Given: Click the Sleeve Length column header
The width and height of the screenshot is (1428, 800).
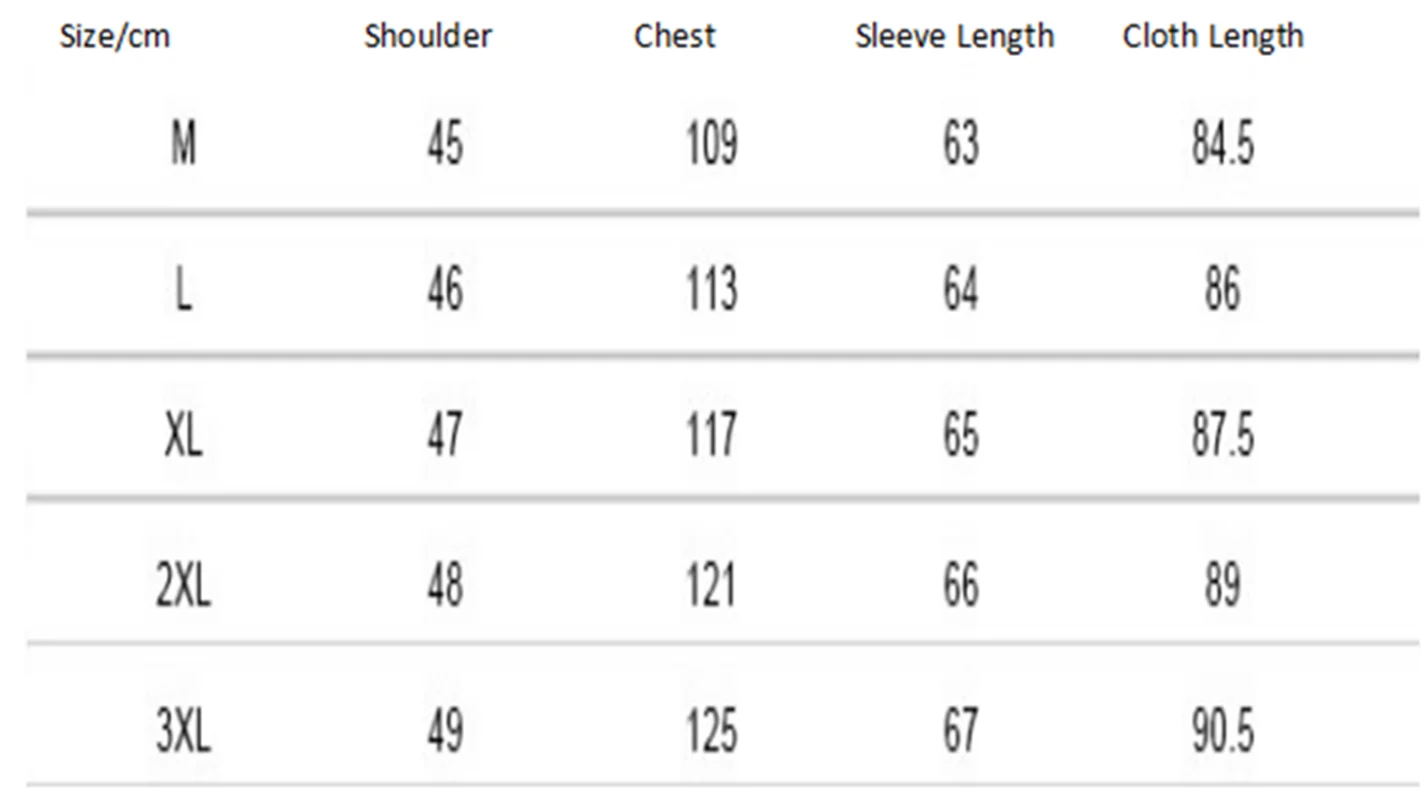Looking at the screenshot, I should coord(954,37).
